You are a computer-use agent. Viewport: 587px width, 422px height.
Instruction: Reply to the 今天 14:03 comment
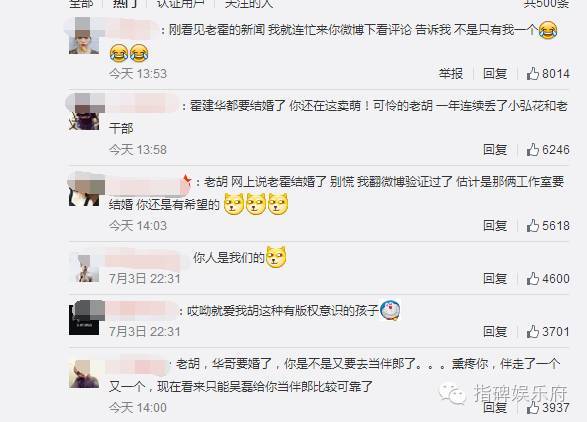[x=495, y=225]
